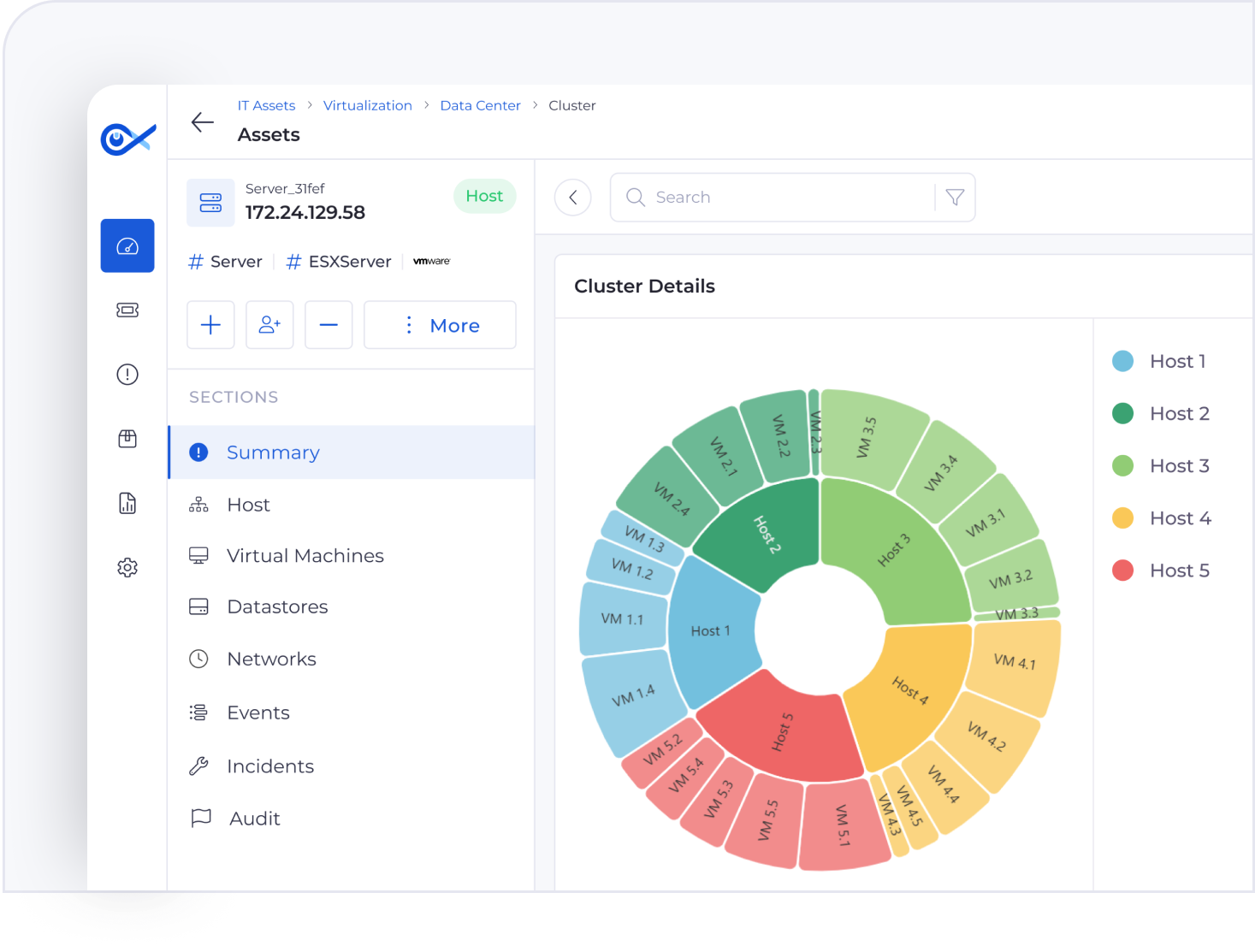
Task: Collapse panel with the round chevron button
Action: click(x=573, y=198)
